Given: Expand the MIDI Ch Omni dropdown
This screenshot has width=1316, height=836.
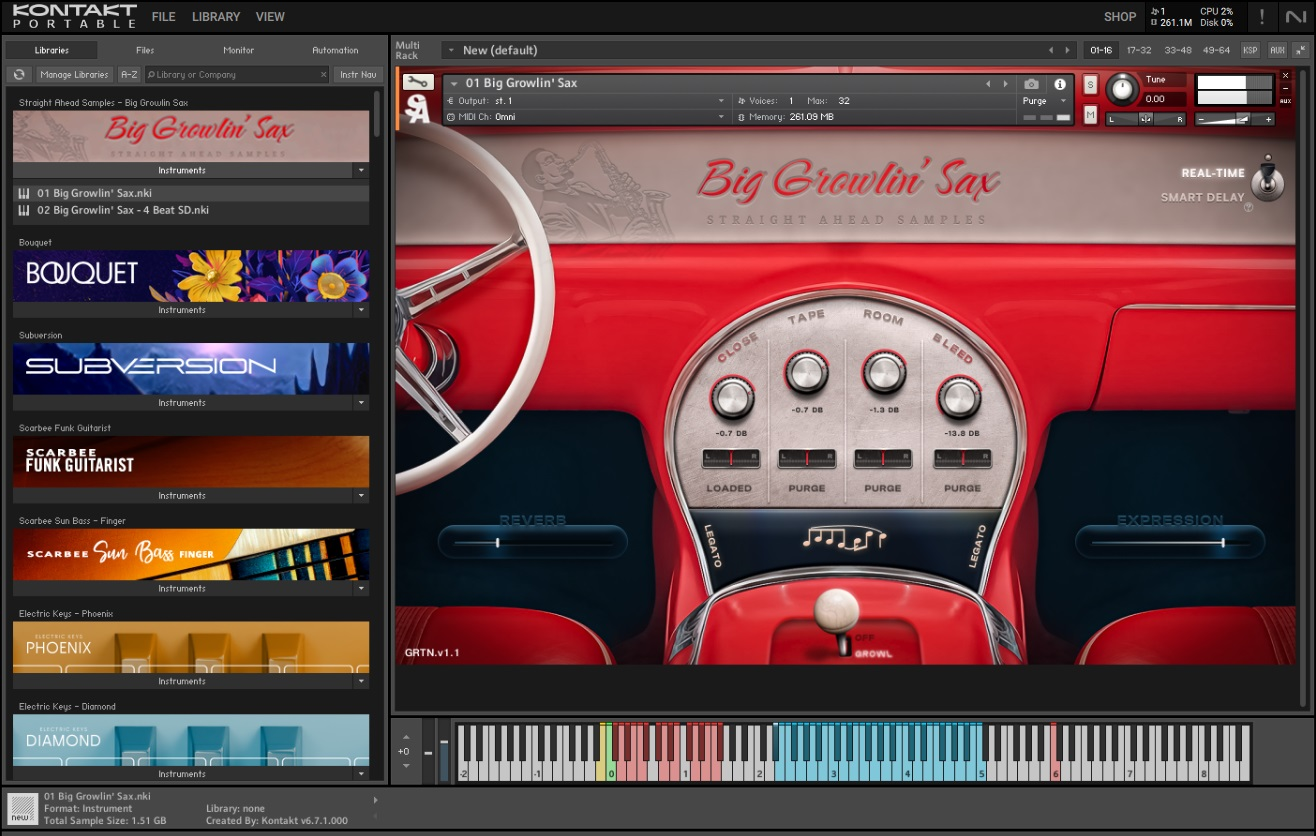Looking at the screenshot, I should coord(721,117).
